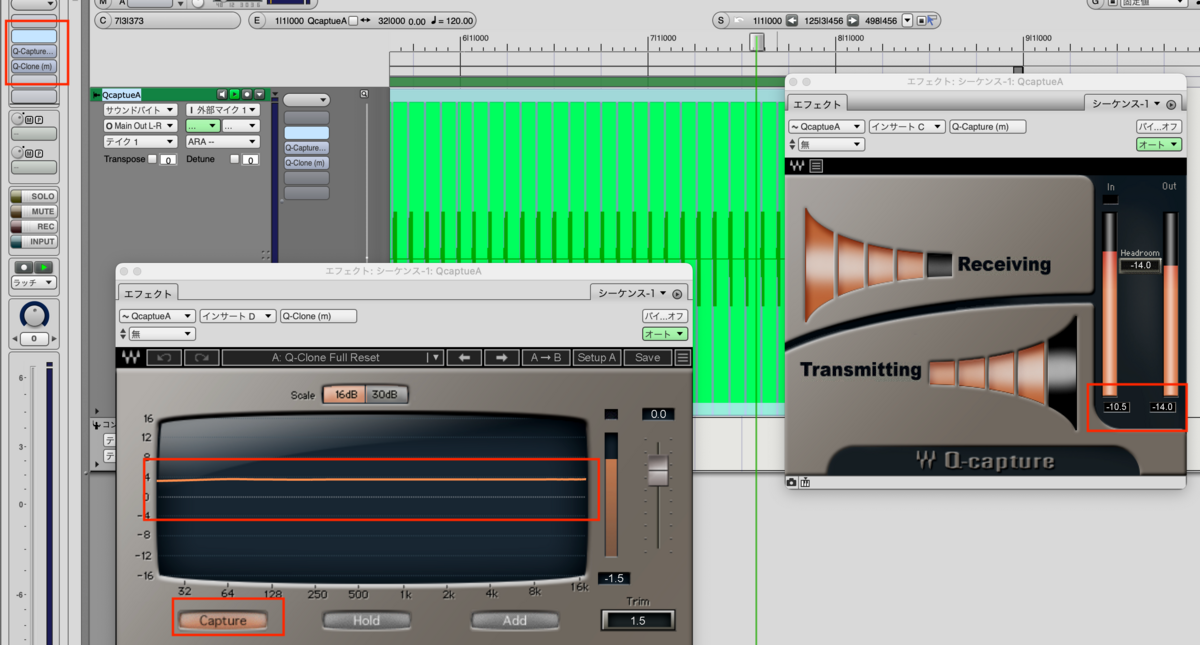
Task: Select the 30dB scale option
Action: 386,395
